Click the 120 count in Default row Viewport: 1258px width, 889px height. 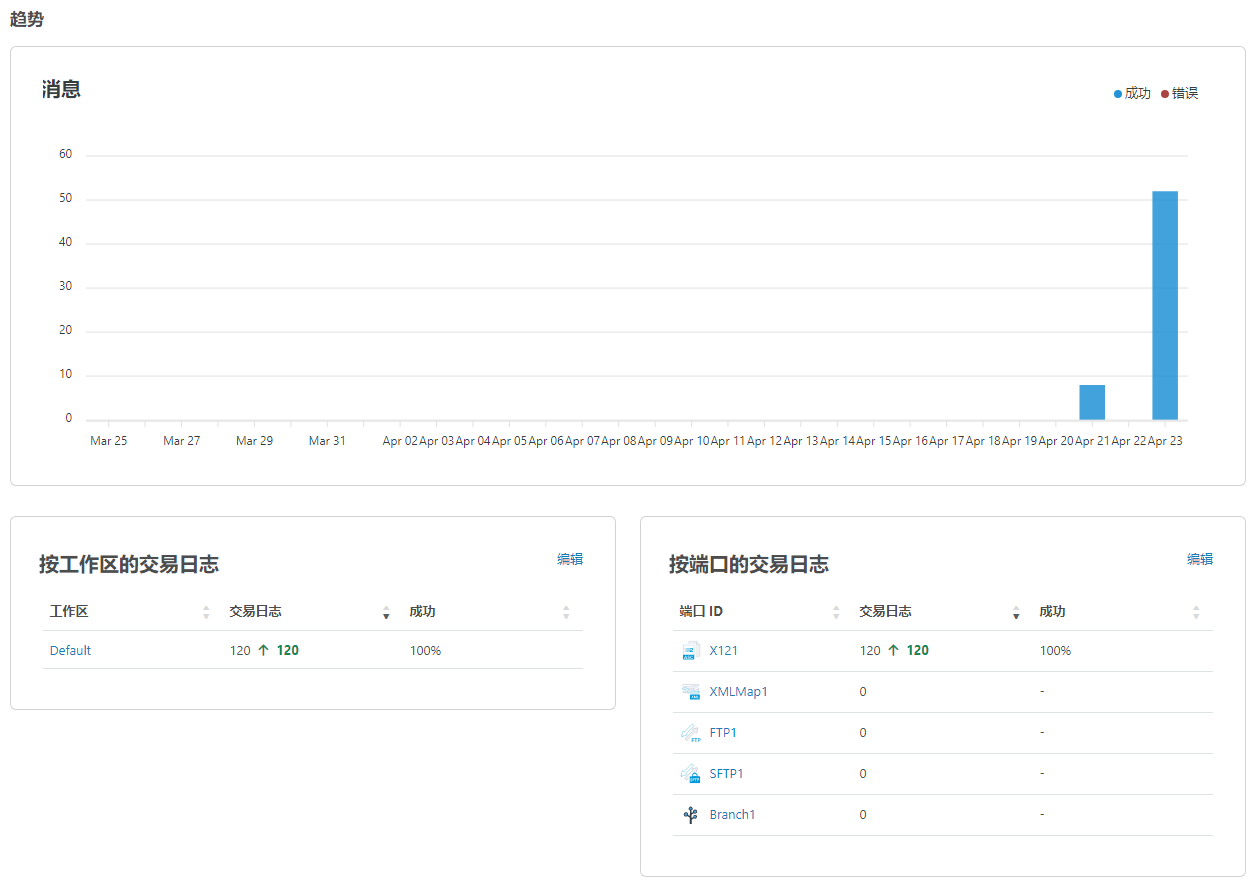(x=240, y=651)
